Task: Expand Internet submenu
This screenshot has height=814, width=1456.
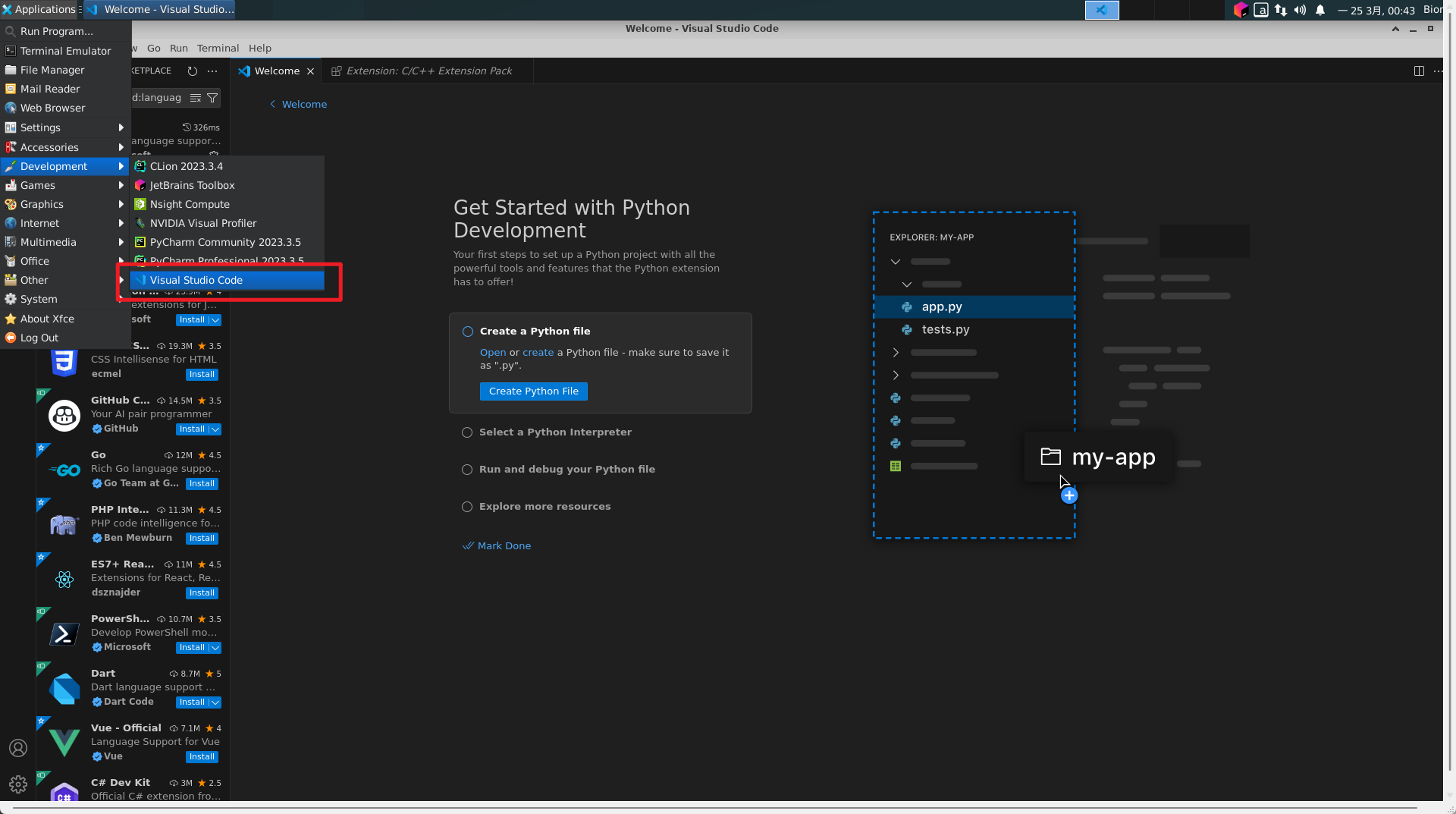Action: [65, 223]
